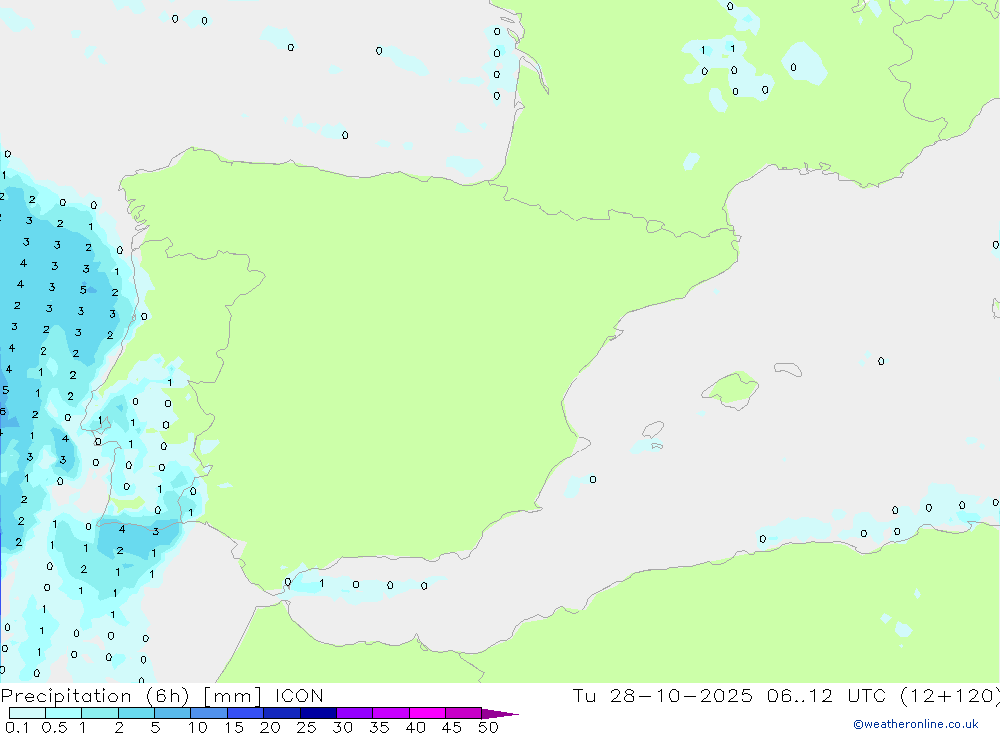Image resolution: width=1000 pixels, height=733 pixels.
Task: Select the 15–20 mm legend swatch
Action: click(x=245, y=713)
